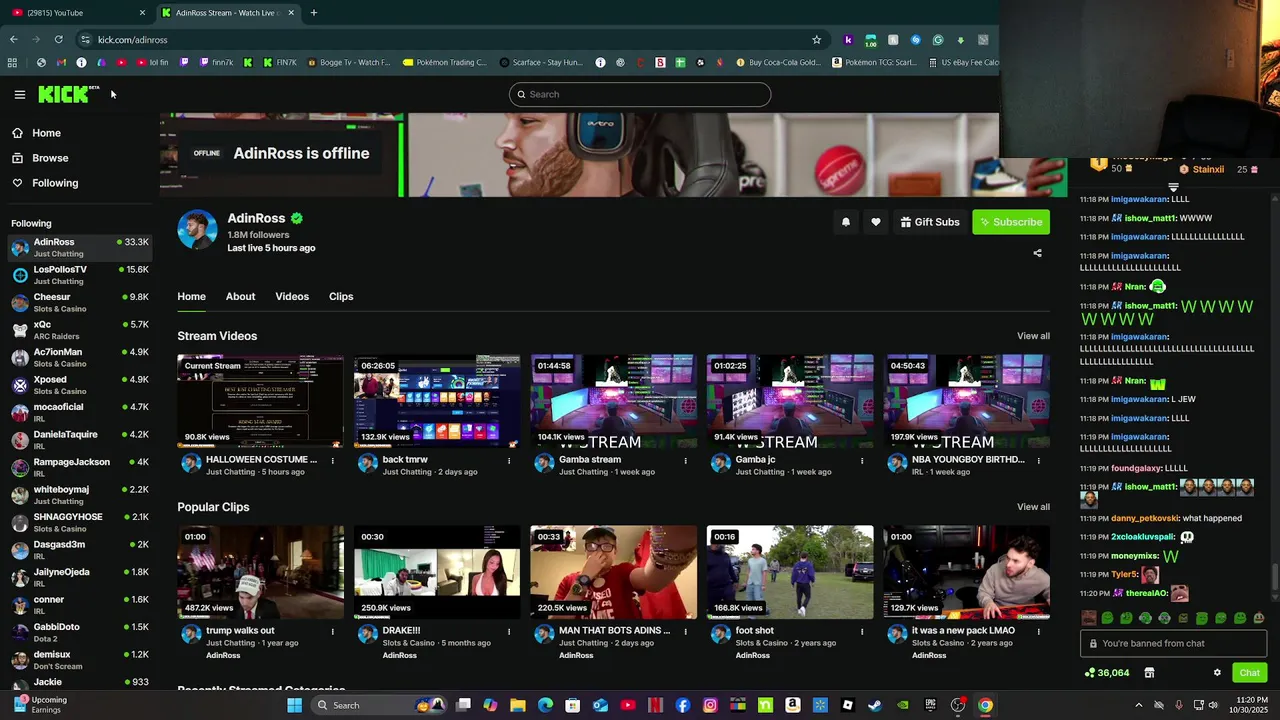Open the back tmrw video thumbnail

pyautogui.click(x=437, y=401)
